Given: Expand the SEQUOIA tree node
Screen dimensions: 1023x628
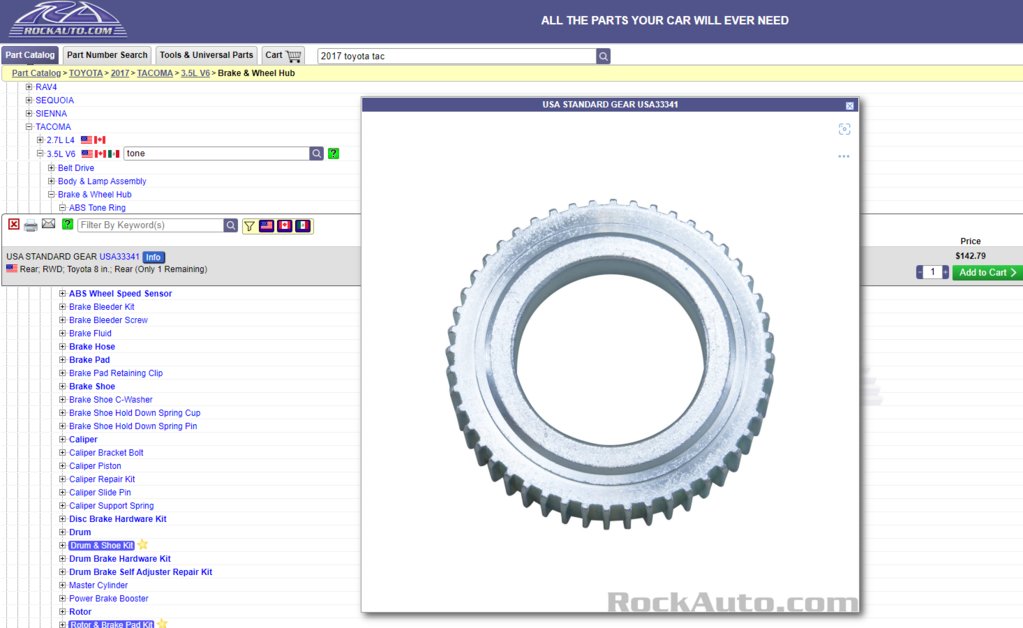Looking at the screenshot, I should [29, 100].
